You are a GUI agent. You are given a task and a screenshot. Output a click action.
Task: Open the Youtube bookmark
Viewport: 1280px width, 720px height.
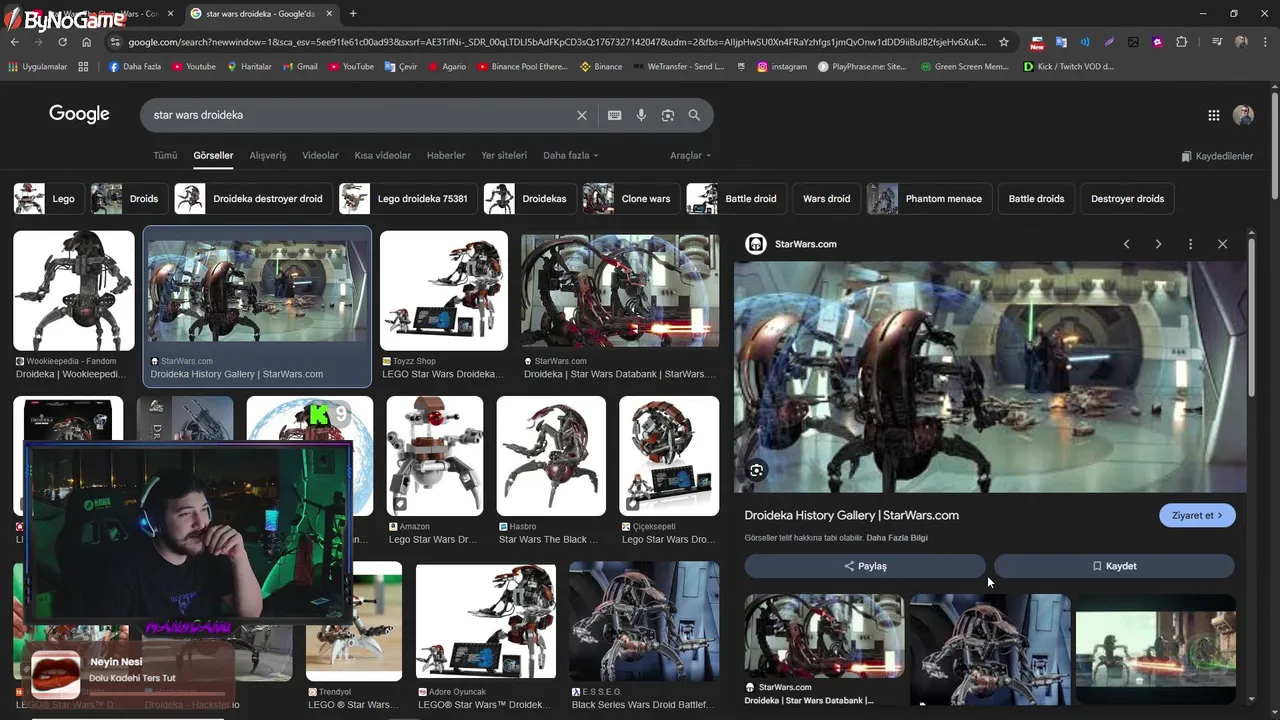(194, 67)
